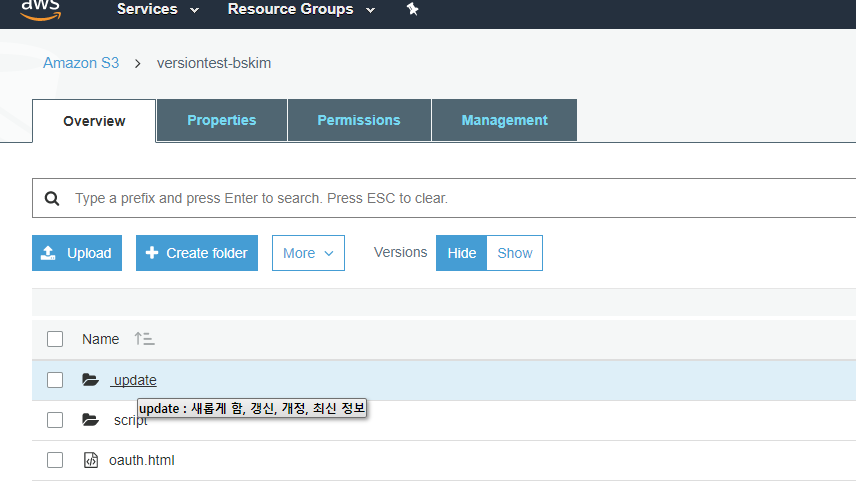
Task: Check the script folder checkbox
Action: tap(55, 419)
